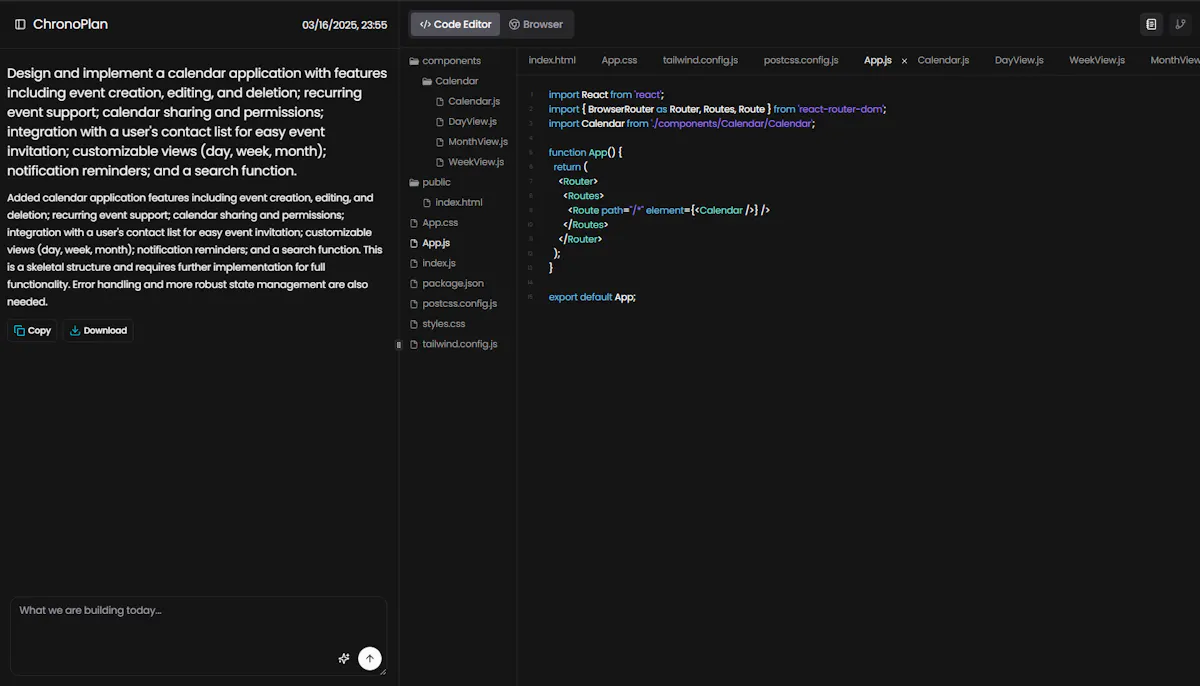Image resolution: width=1200 pixels, height=686 pixels.
Task: Collapse the components folder
Action: coord(445,61)
